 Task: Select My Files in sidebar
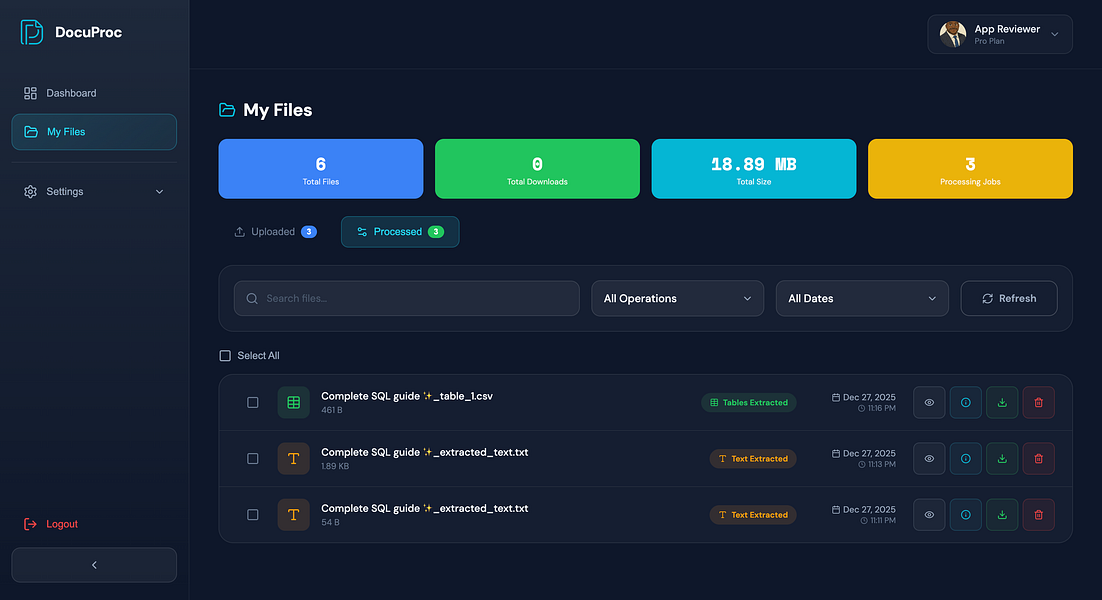[x=94, y=132]
